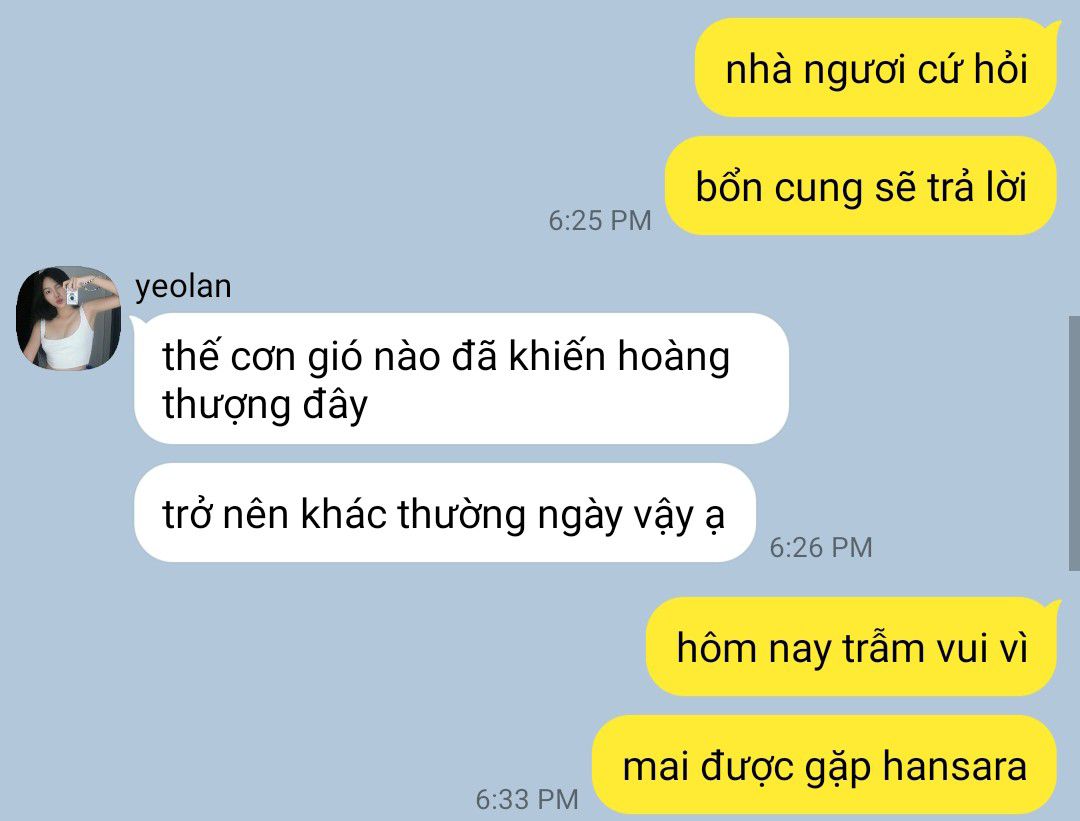Click the 6:33 PM timestamp
Screen dimensions: 1080x821
coord(527,799)
